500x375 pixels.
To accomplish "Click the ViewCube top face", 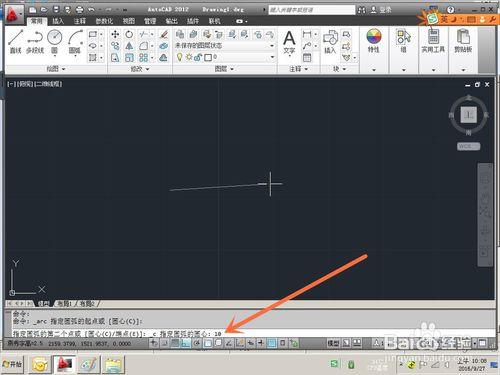I will point(469,115).
